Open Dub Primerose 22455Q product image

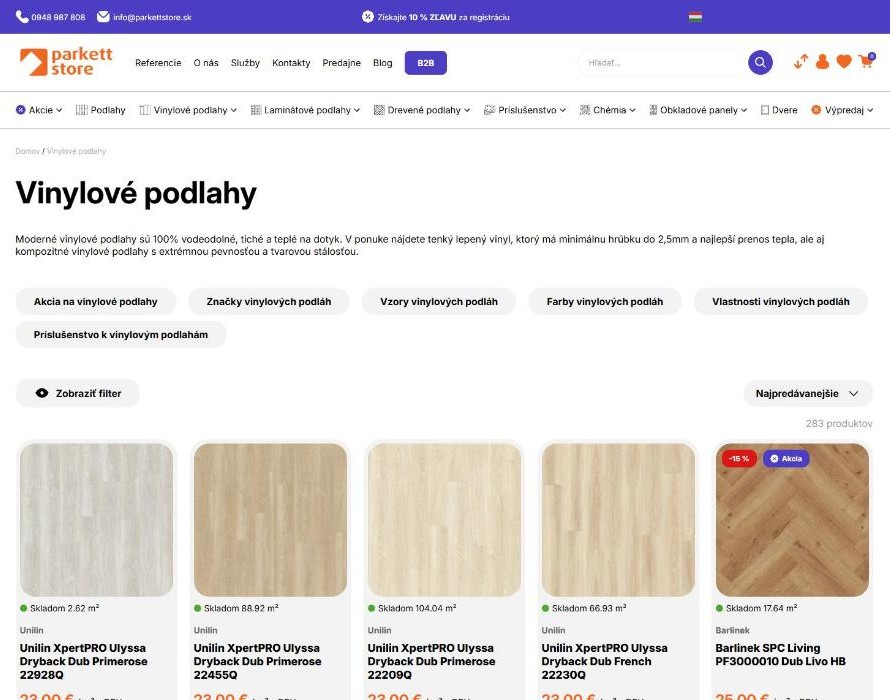(x=270, y=519)
